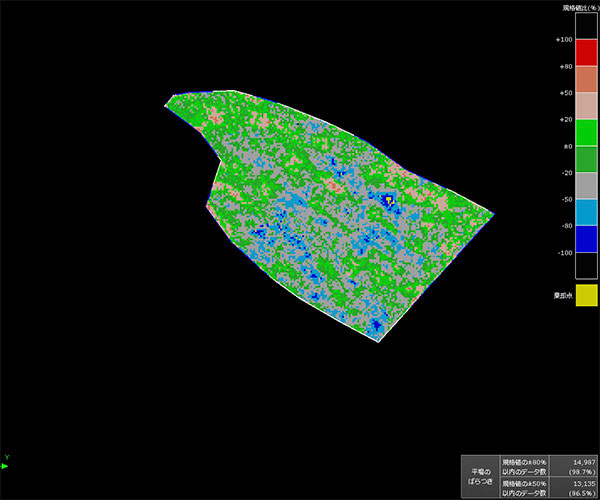This screenshot has height=500, width=600.
Task: Pick the pale pink legend swatch
Action: tap(586, 106)
